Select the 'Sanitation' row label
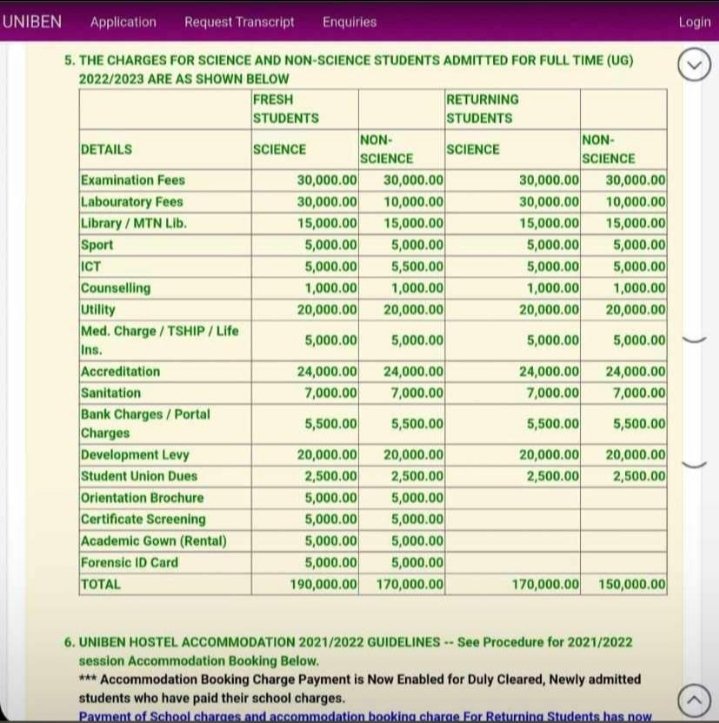Screen dimensions: 719x723 coord(111,393)
